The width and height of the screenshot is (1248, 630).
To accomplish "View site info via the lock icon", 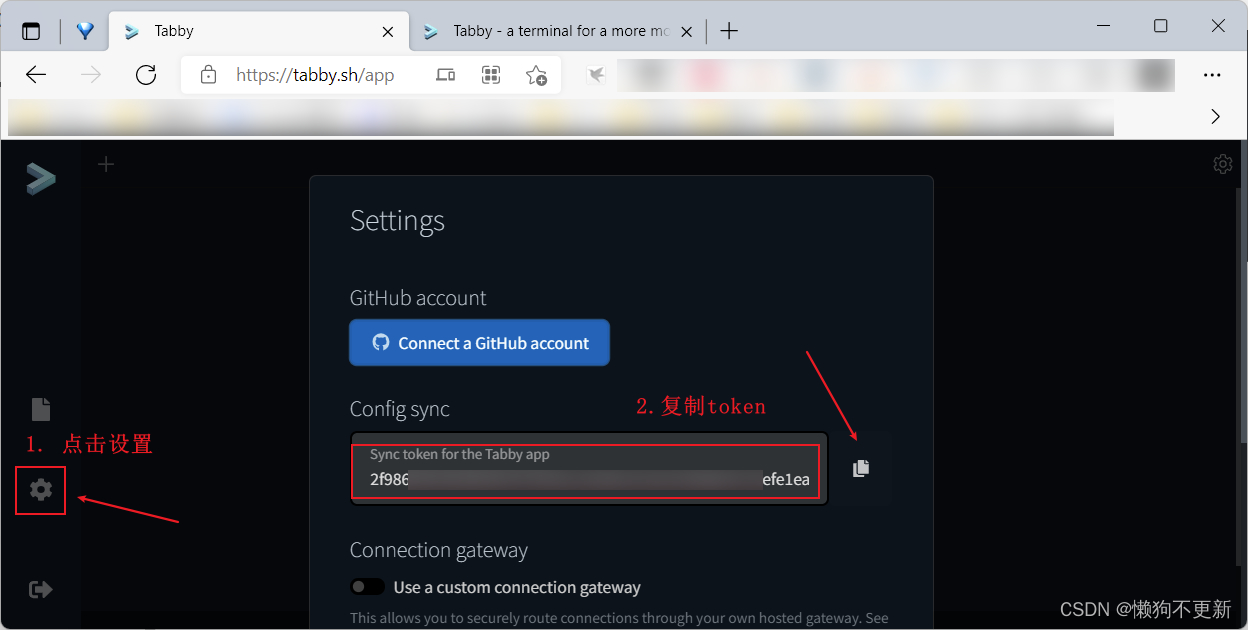I will (x=208, y=75).
